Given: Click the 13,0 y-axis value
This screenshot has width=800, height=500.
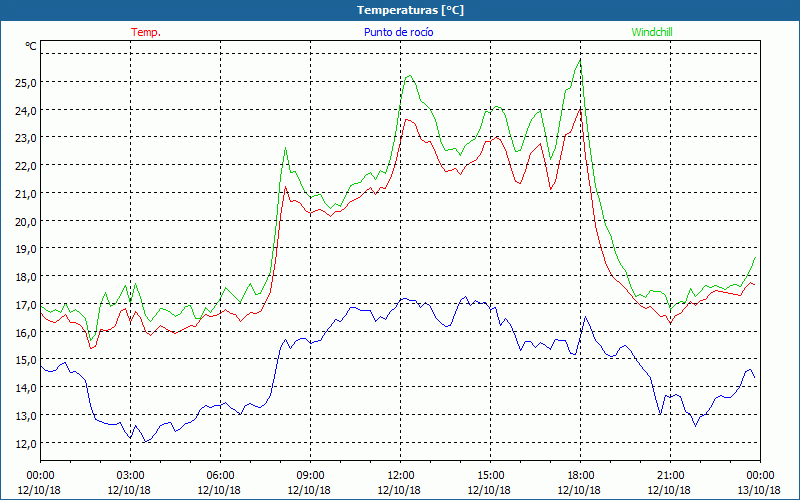Looking at the screenshot, I should click(26, 416).
